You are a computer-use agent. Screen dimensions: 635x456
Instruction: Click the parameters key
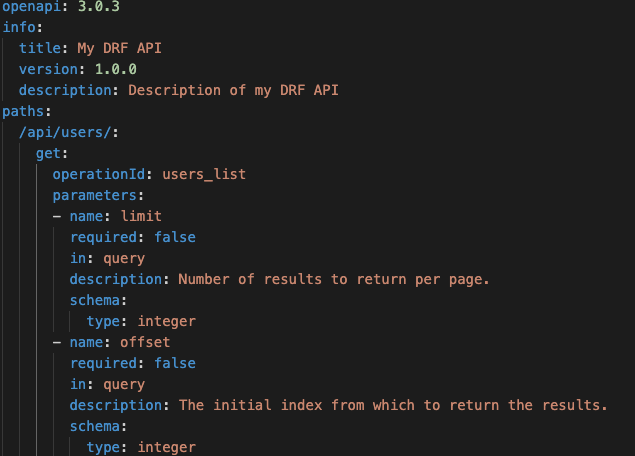tap(95, 196)
